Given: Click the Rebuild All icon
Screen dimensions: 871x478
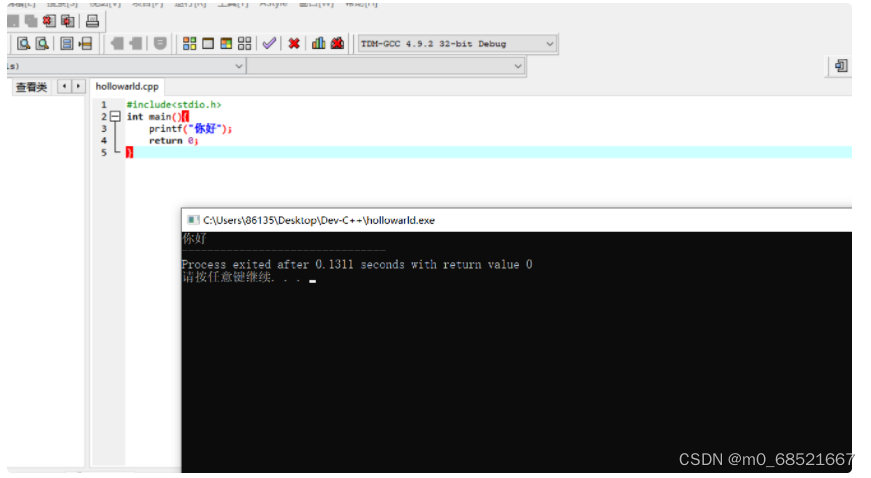Looking at the screenshot, I should point(244,43).
